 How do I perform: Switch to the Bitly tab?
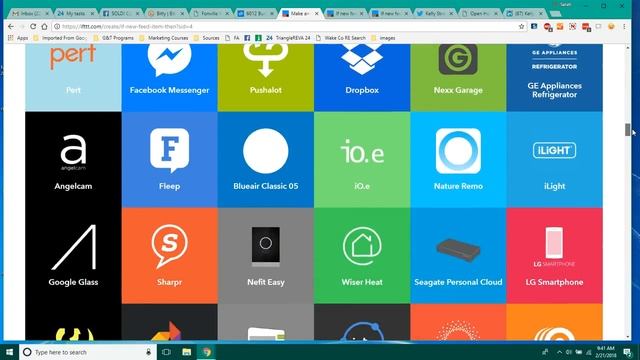(165, 13)
